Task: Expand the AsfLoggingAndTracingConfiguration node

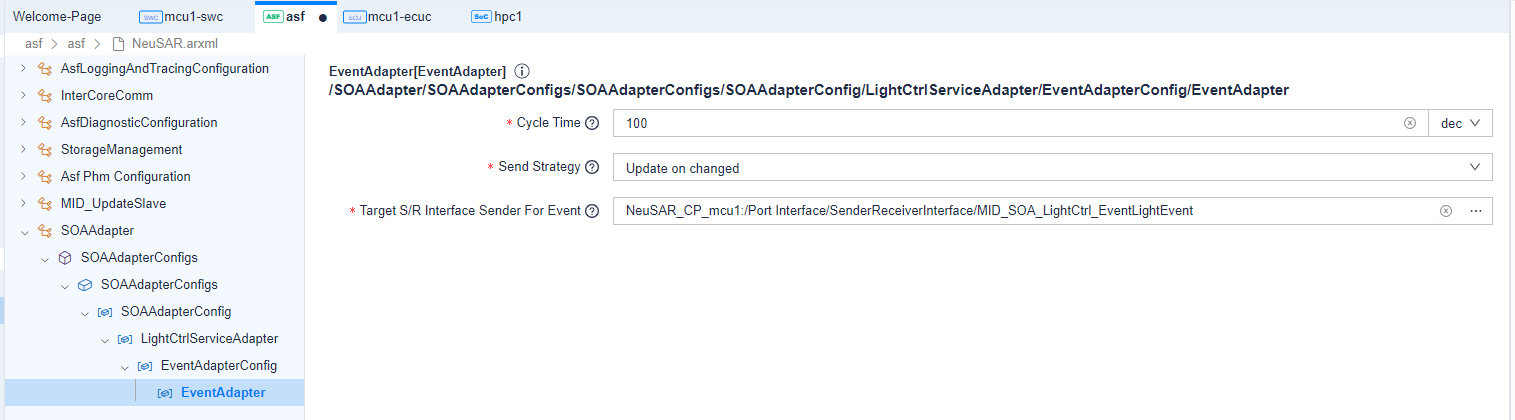Action: coord(23,69)
